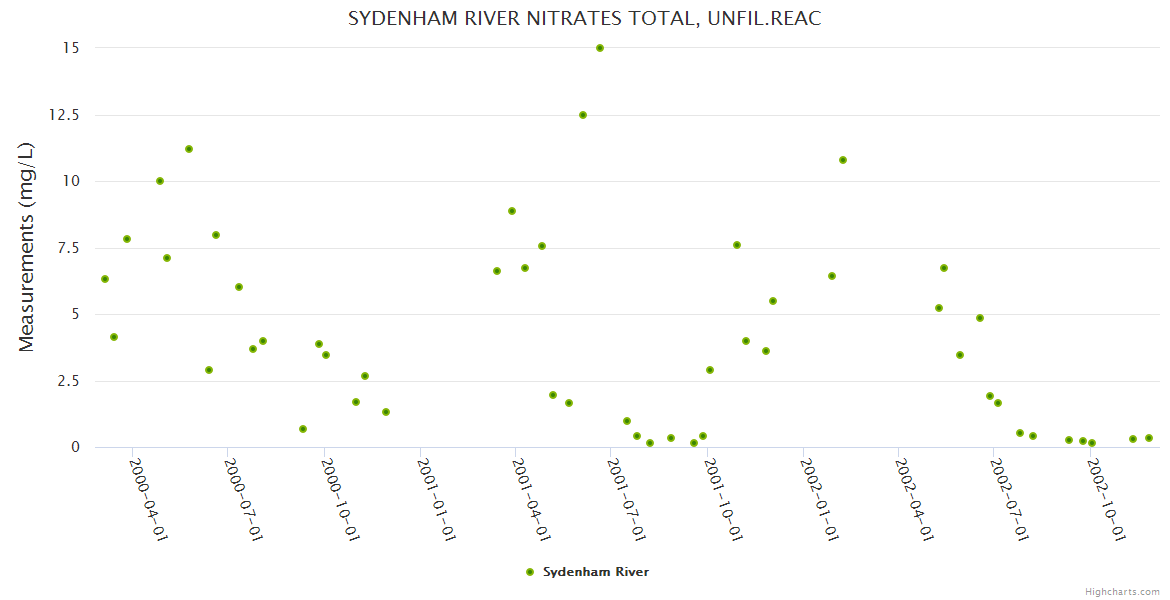This screenshot has height=600, width=1170.
Task: Select the 2002-10-01 x-axis date label
Action: click(x=1107, y=499)
